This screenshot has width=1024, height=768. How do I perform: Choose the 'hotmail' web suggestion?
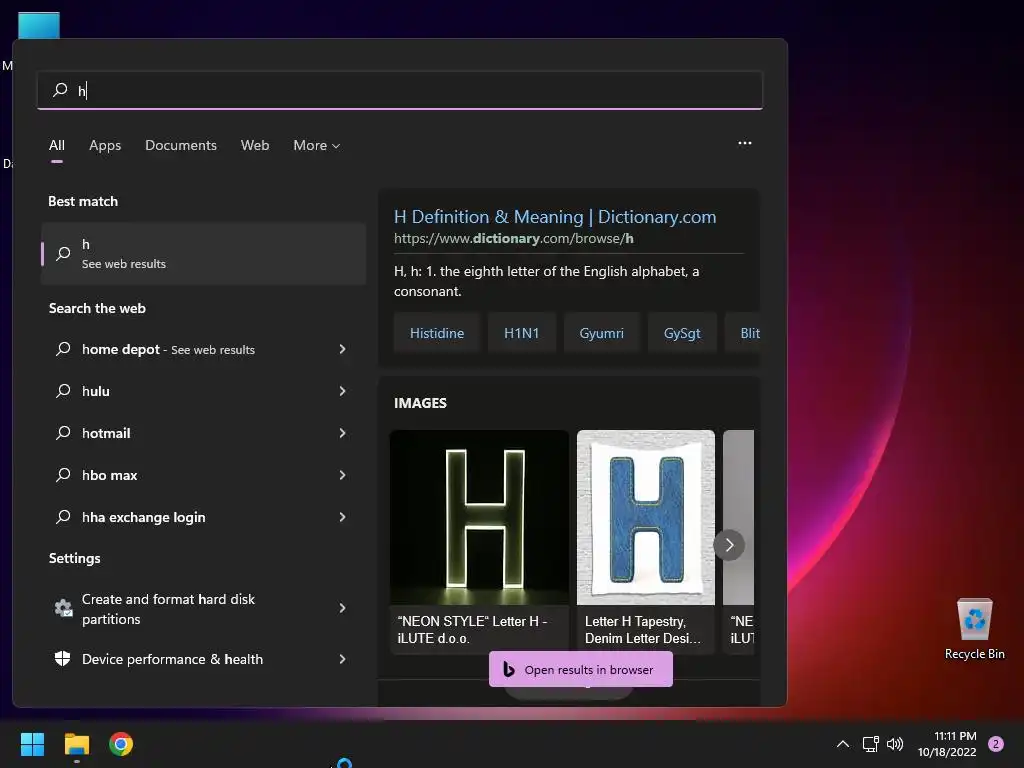203,433
